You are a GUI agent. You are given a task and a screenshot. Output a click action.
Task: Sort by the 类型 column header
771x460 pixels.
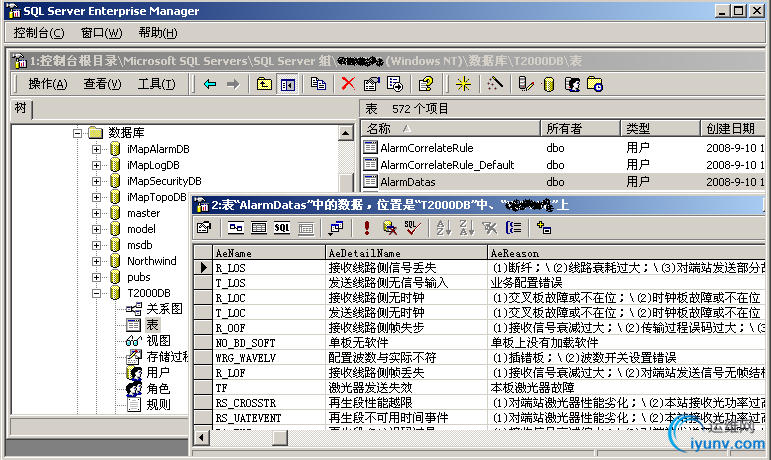click(660, 128)
